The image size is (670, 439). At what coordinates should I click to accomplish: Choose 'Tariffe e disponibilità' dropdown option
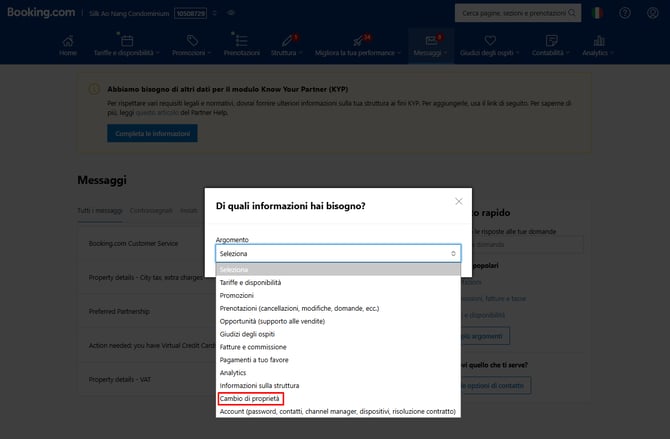[250, 283]
